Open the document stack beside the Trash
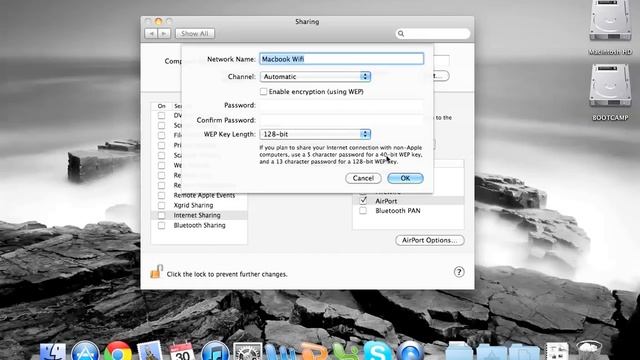The width and height of the screenshot is (640, 360). 557,352
